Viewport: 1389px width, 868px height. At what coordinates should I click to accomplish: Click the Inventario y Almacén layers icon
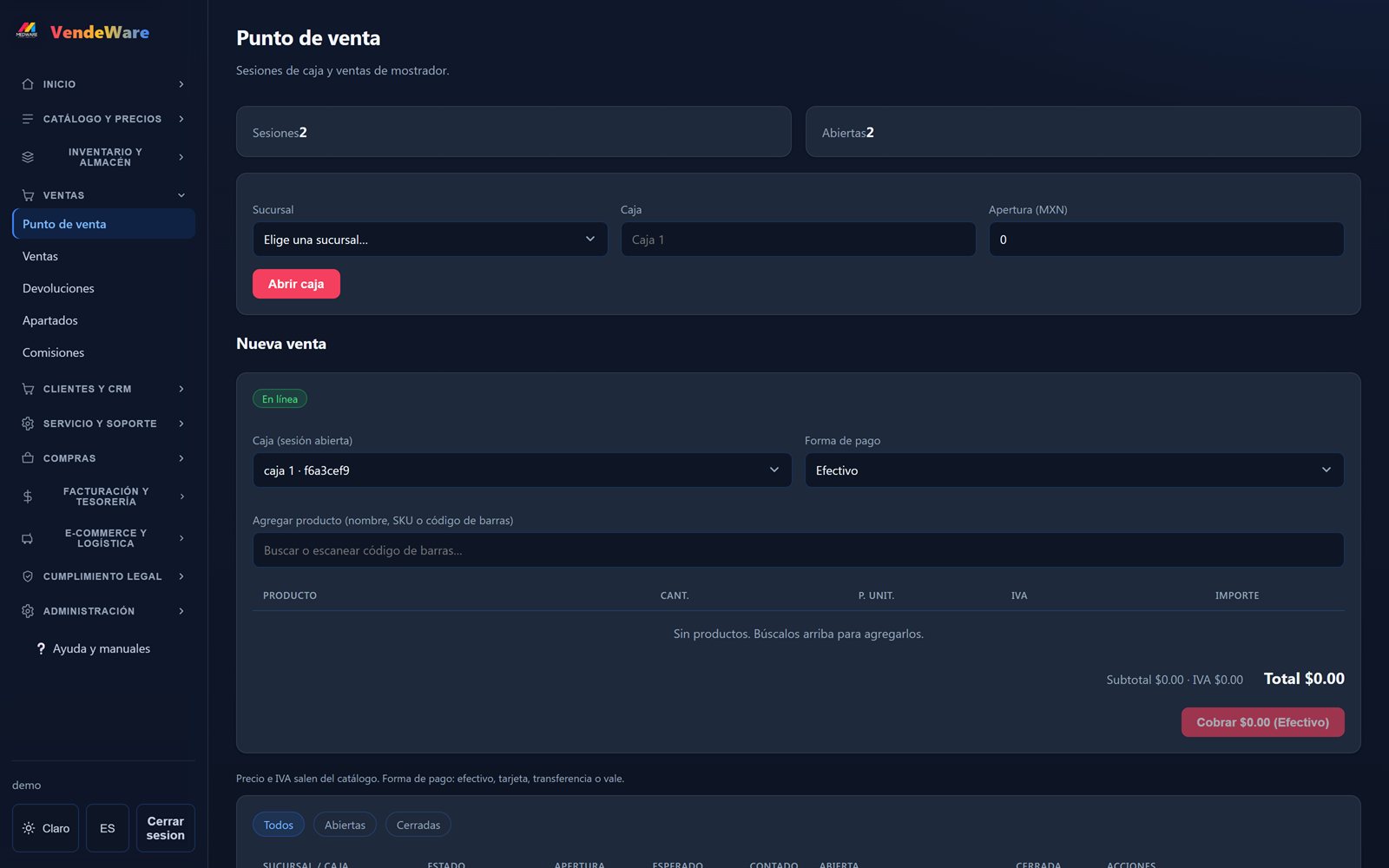click(28, 157)
